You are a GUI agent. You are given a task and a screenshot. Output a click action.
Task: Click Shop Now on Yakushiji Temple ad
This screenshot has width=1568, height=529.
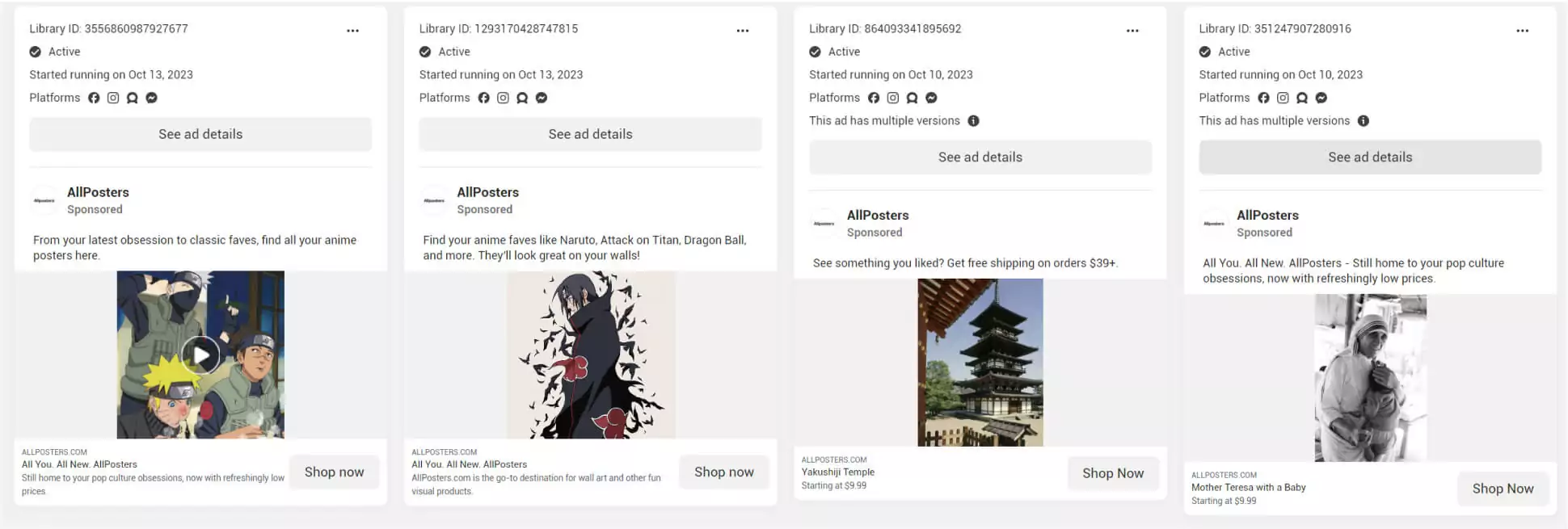[1113, 473]
